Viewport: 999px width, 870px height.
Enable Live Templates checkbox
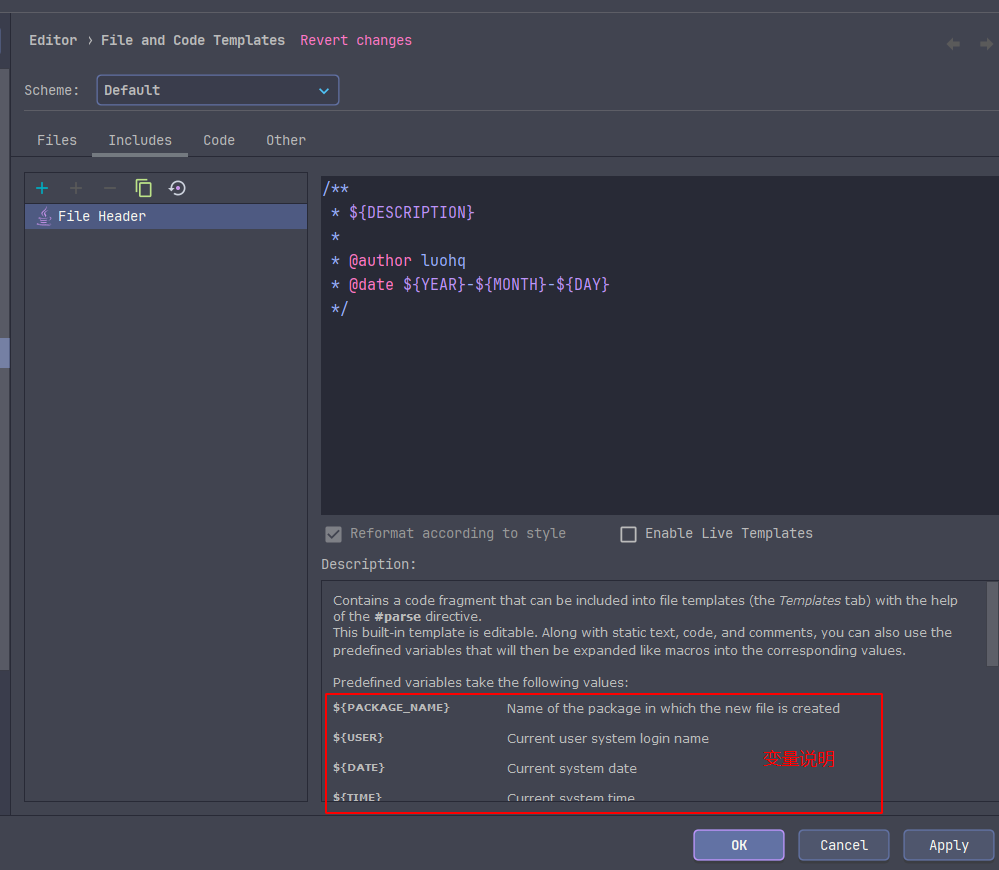coord(628,534)
